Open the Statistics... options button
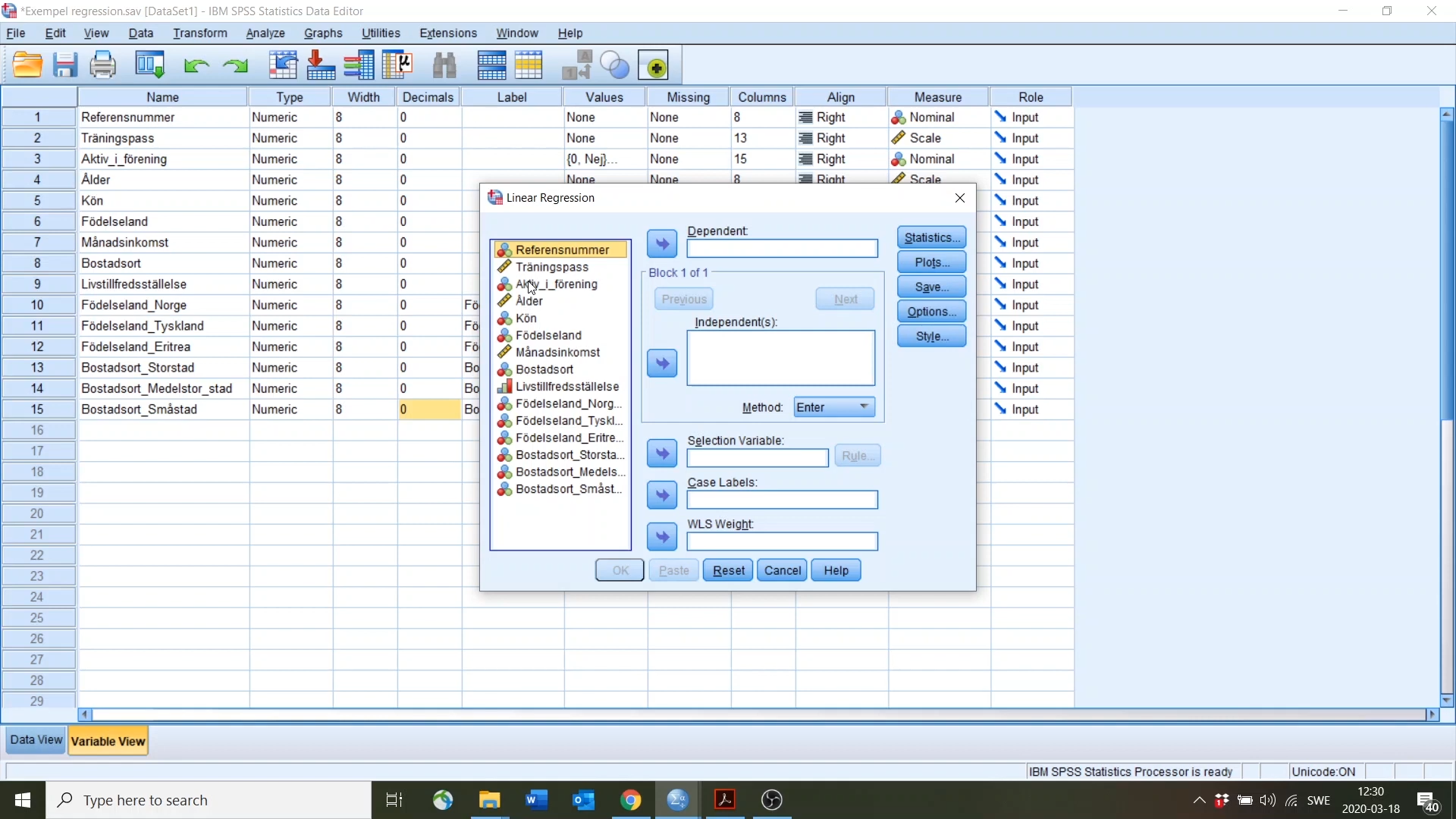 click(x=932, y=237)
